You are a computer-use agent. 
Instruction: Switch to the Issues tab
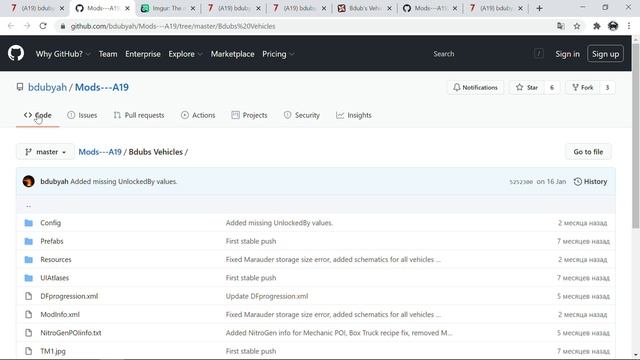pyautogui.click(x=82, y=115)
